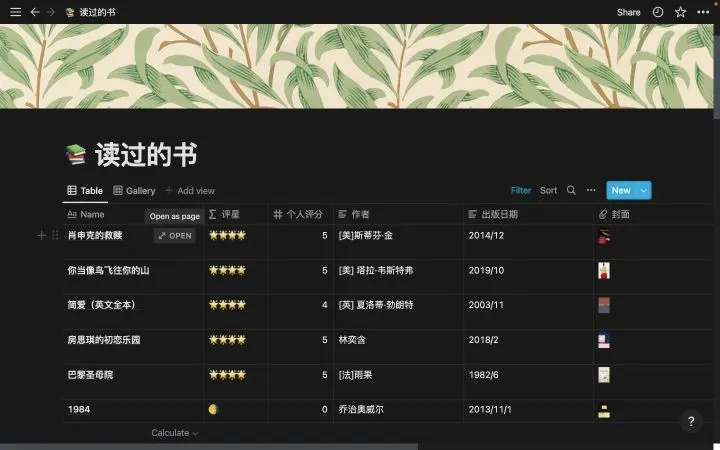Select the 1984 name cell
720x450 pixels.
(133, 411)
